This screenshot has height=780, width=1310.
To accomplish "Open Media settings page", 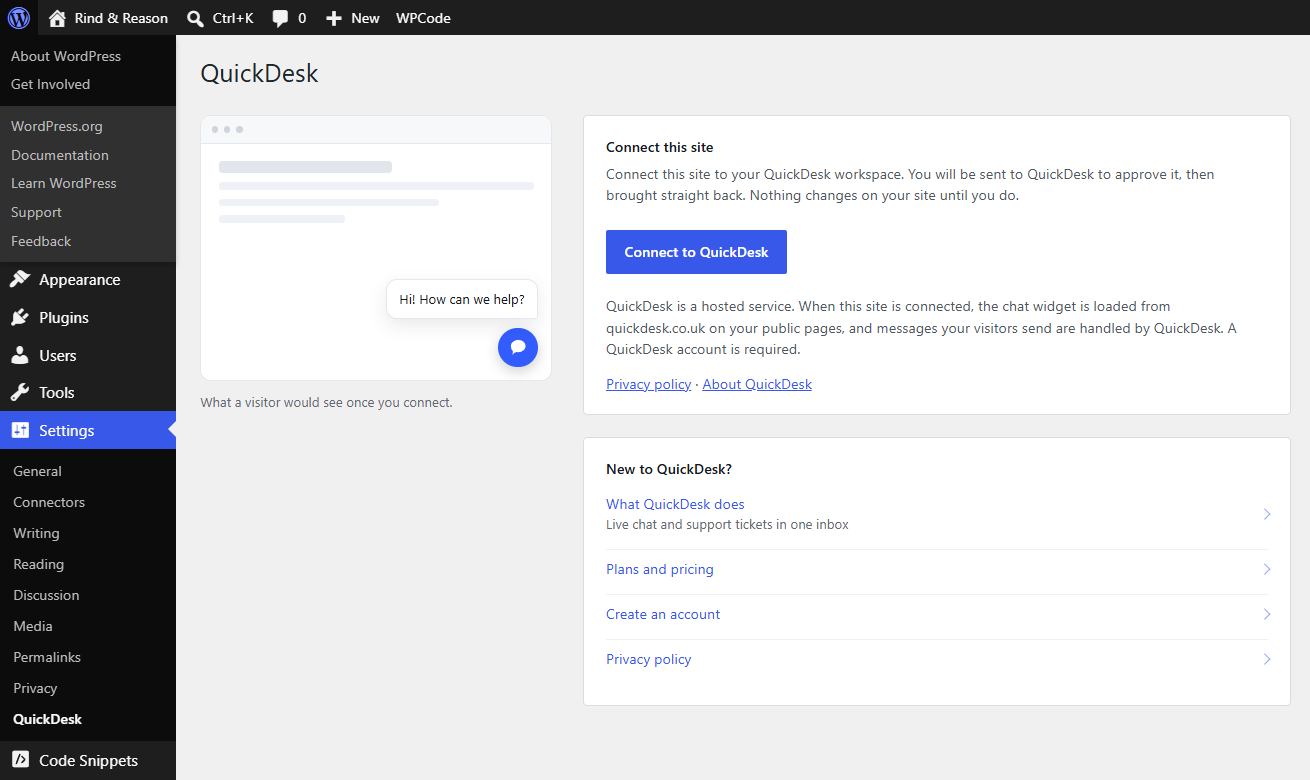I will [33, 626].
